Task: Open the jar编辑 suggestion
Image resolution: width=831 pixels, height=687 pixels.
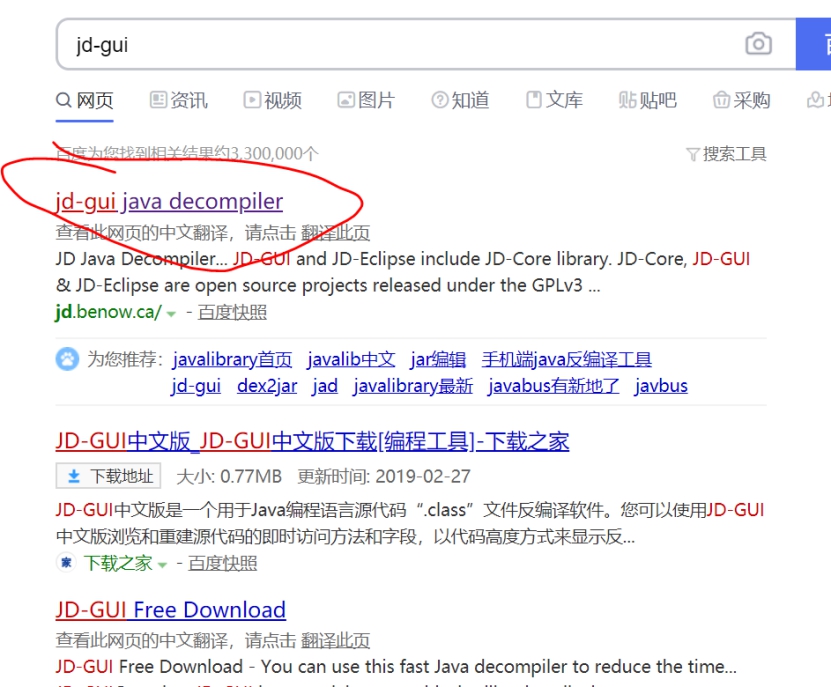Action: 438,360
